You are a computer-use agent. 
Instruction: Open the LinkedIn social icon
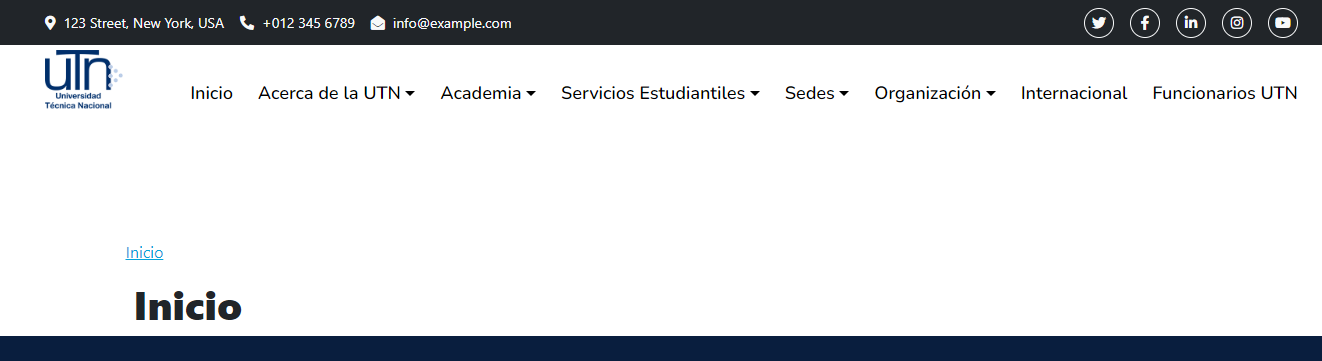[1191, 23]
